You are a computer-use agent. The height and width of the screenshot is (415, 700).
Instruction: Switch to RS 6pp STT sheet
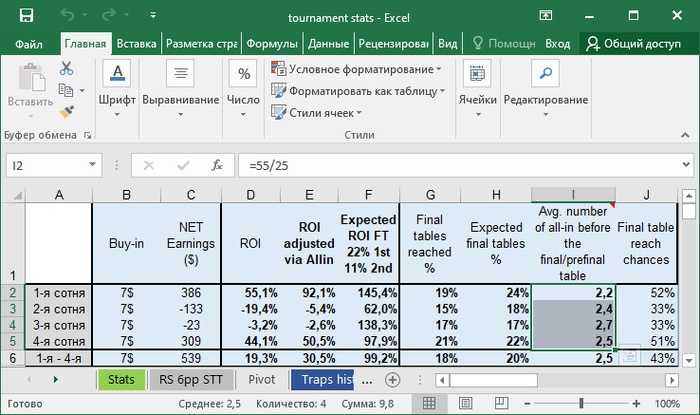(x=191, y=380)
